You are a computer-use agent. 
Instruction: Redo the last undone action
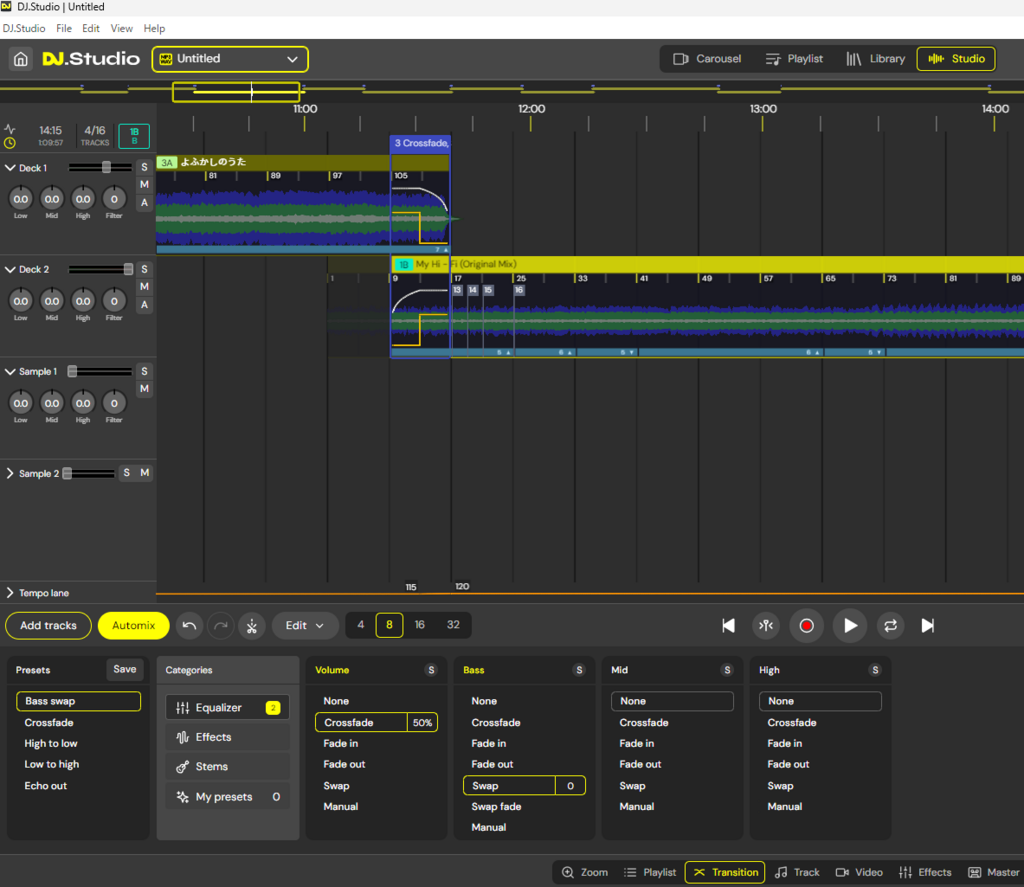point(221,626)
